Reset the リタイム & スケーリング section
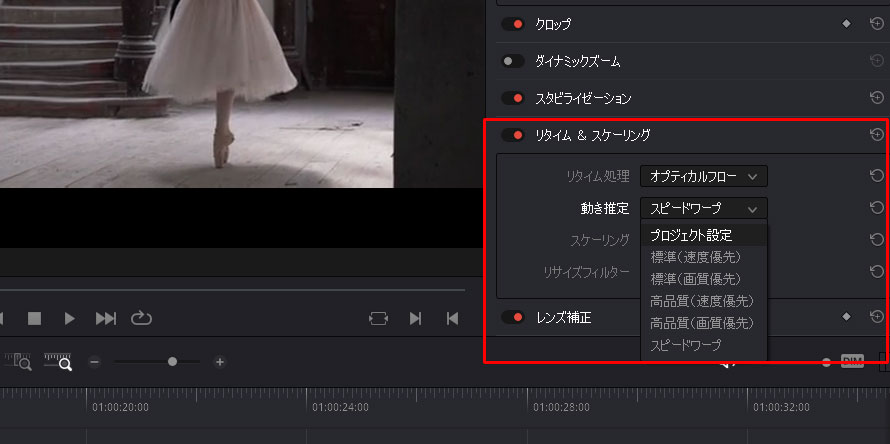 click(x=876, y=135)
